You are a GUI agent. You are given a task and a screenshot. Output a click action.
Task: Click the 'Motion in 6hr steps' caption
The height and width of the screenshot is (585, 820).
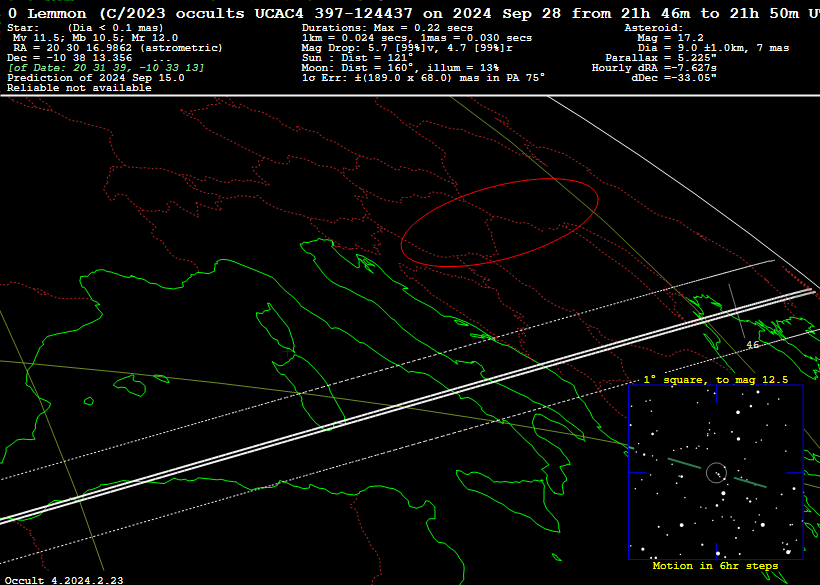pos(715,566)
